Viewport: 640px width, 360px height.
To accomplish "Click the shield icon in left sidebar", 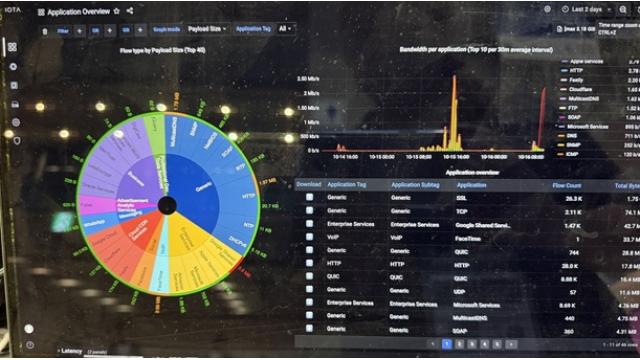I will pyautogui.click(x=16, y=141).
